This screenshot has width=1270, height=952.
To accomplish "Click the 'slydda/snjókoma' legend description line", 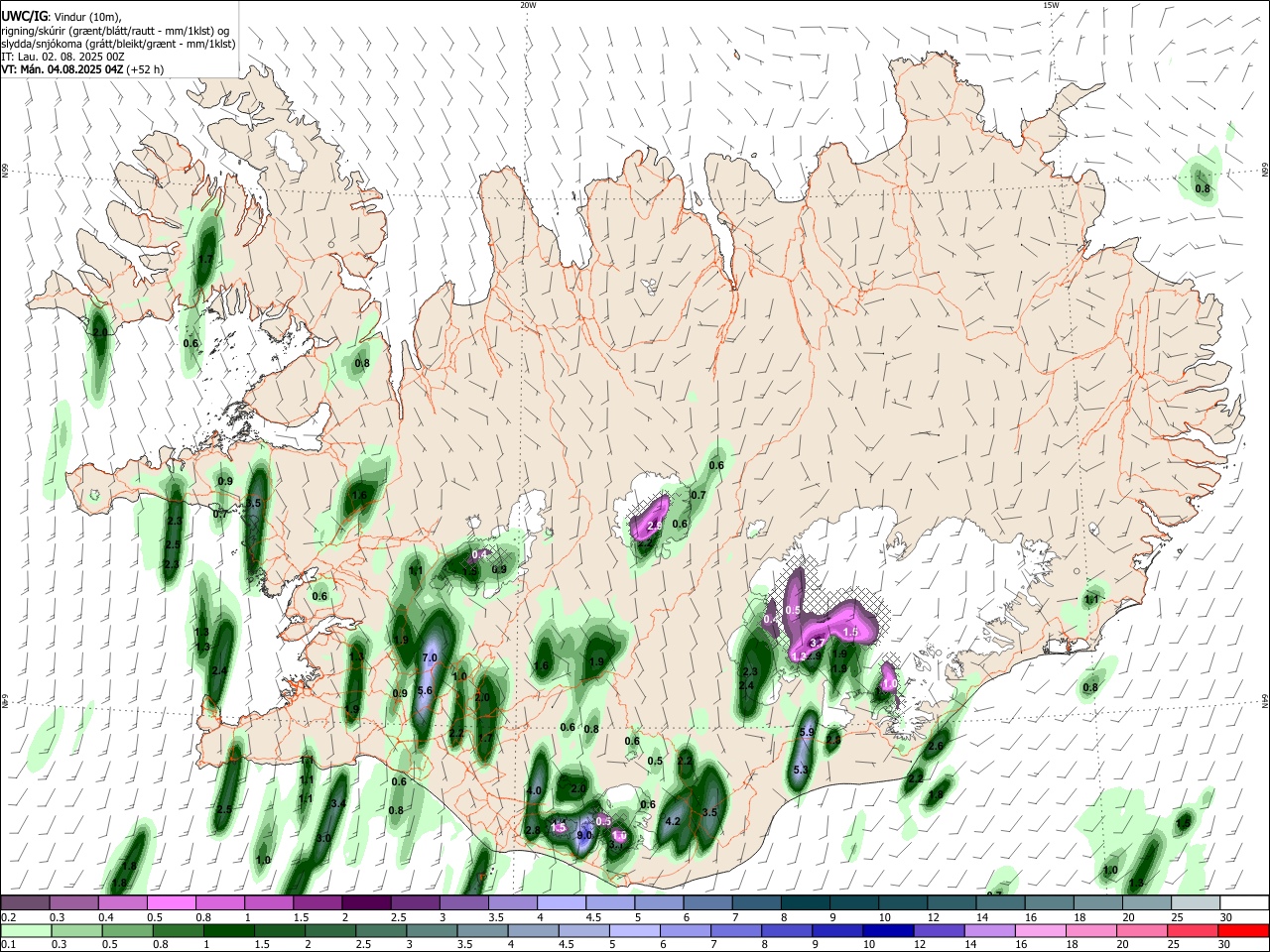I will [118, 44].
